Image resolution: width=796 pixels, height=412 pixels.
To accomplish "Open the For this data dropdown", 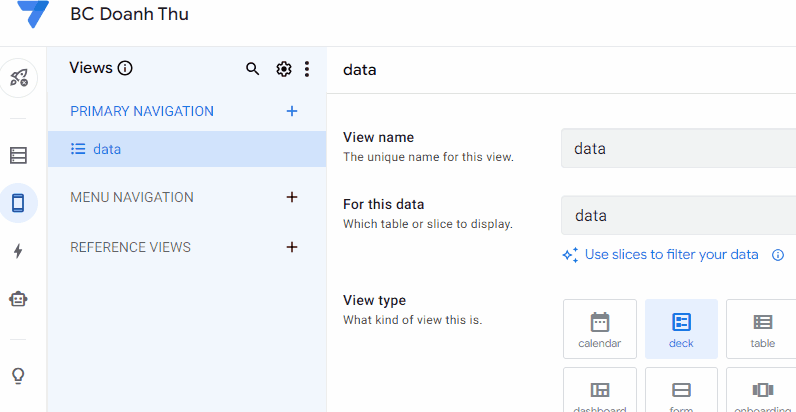I will [x=678, y=216].
